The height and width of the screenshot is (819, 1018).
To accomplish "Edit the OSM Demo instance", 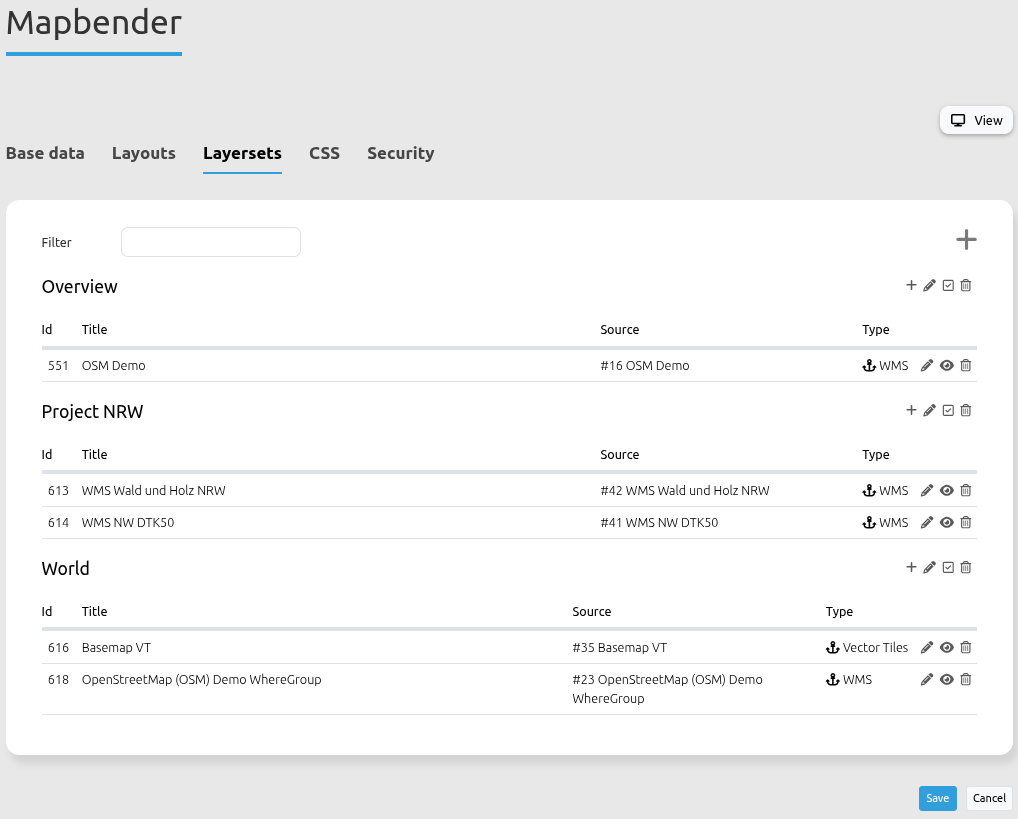I will [x=927, y=366].
